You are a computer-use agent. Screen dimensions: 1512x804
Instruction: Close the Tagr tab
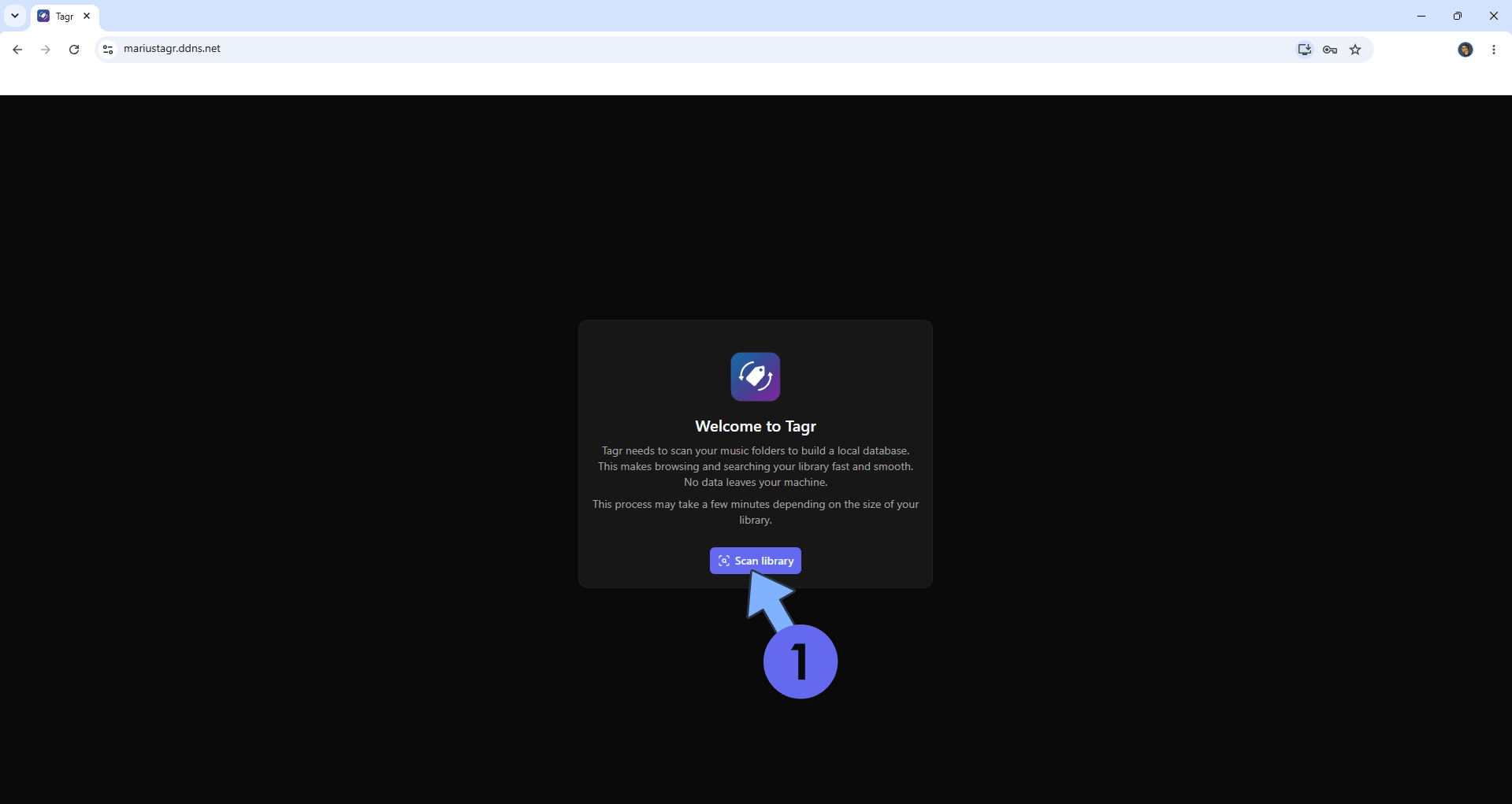pyautogui.click(x=87, y=16)
